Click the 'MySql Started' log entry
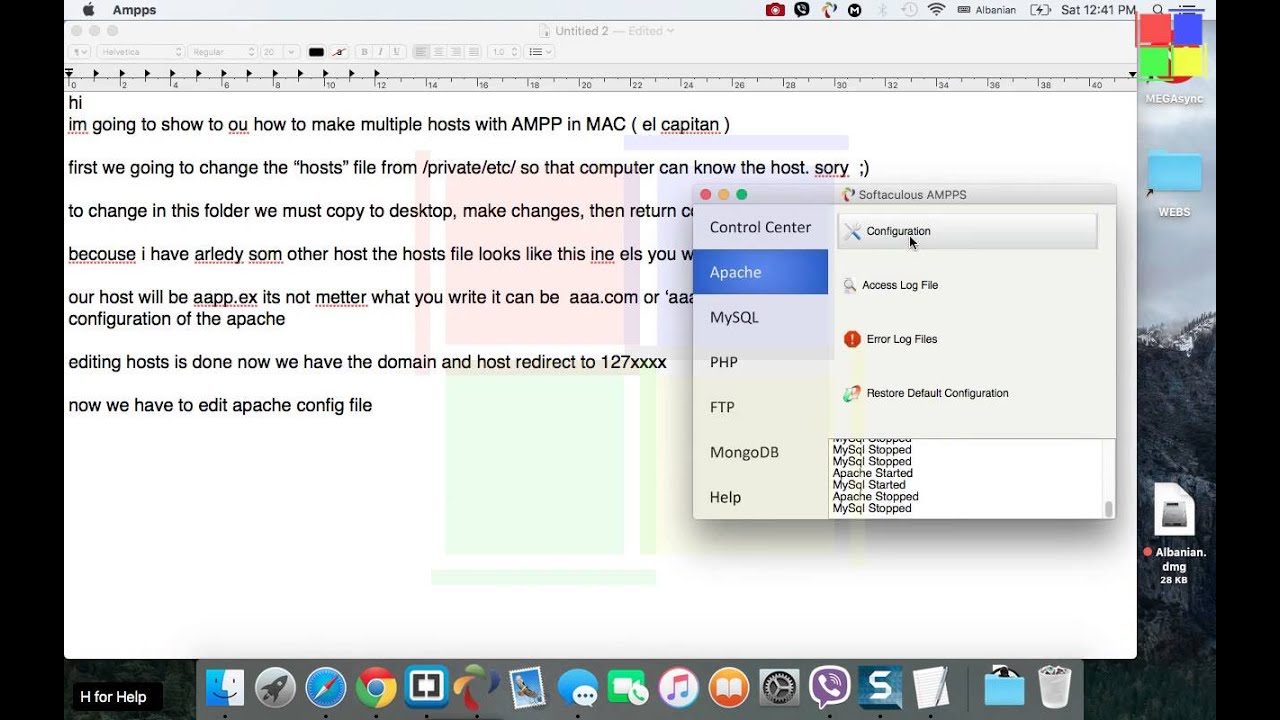Screen dimensions: 1280x720 (x=869, y=485)
